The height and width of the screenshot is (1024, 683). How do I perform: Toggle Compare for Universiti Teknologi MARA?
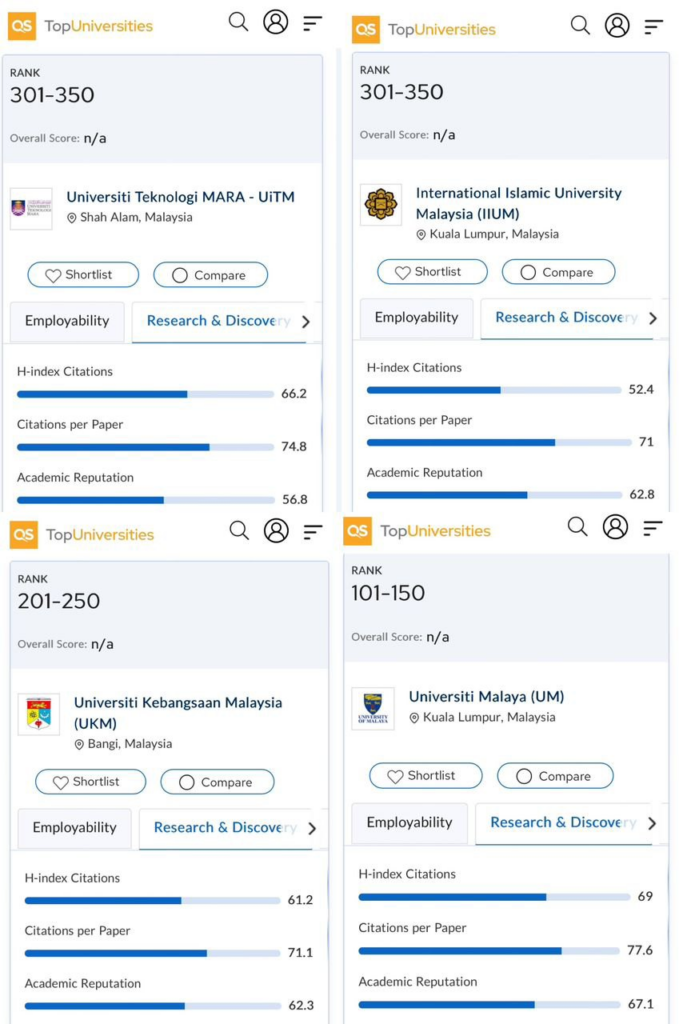210,275
